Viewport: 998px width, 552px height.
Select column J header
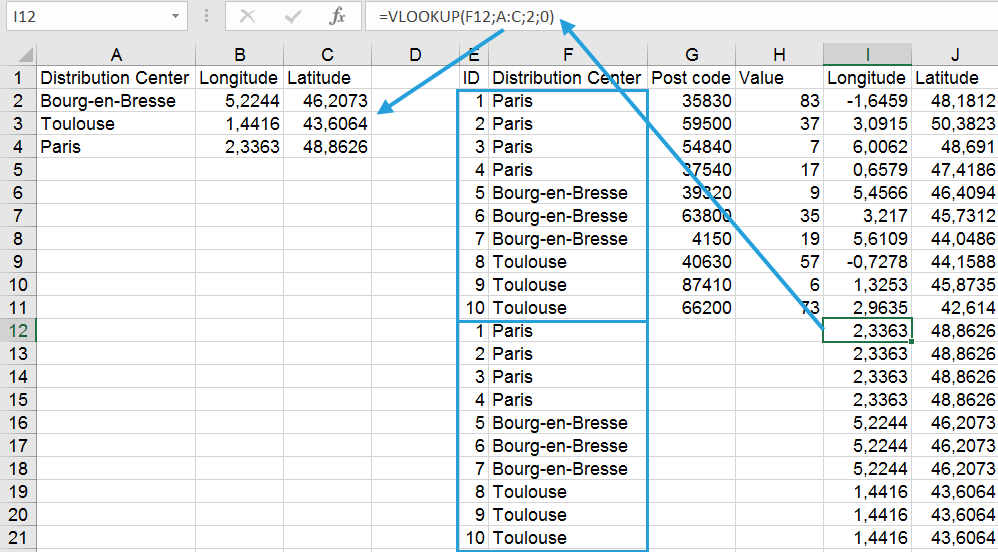pos(955,55)
